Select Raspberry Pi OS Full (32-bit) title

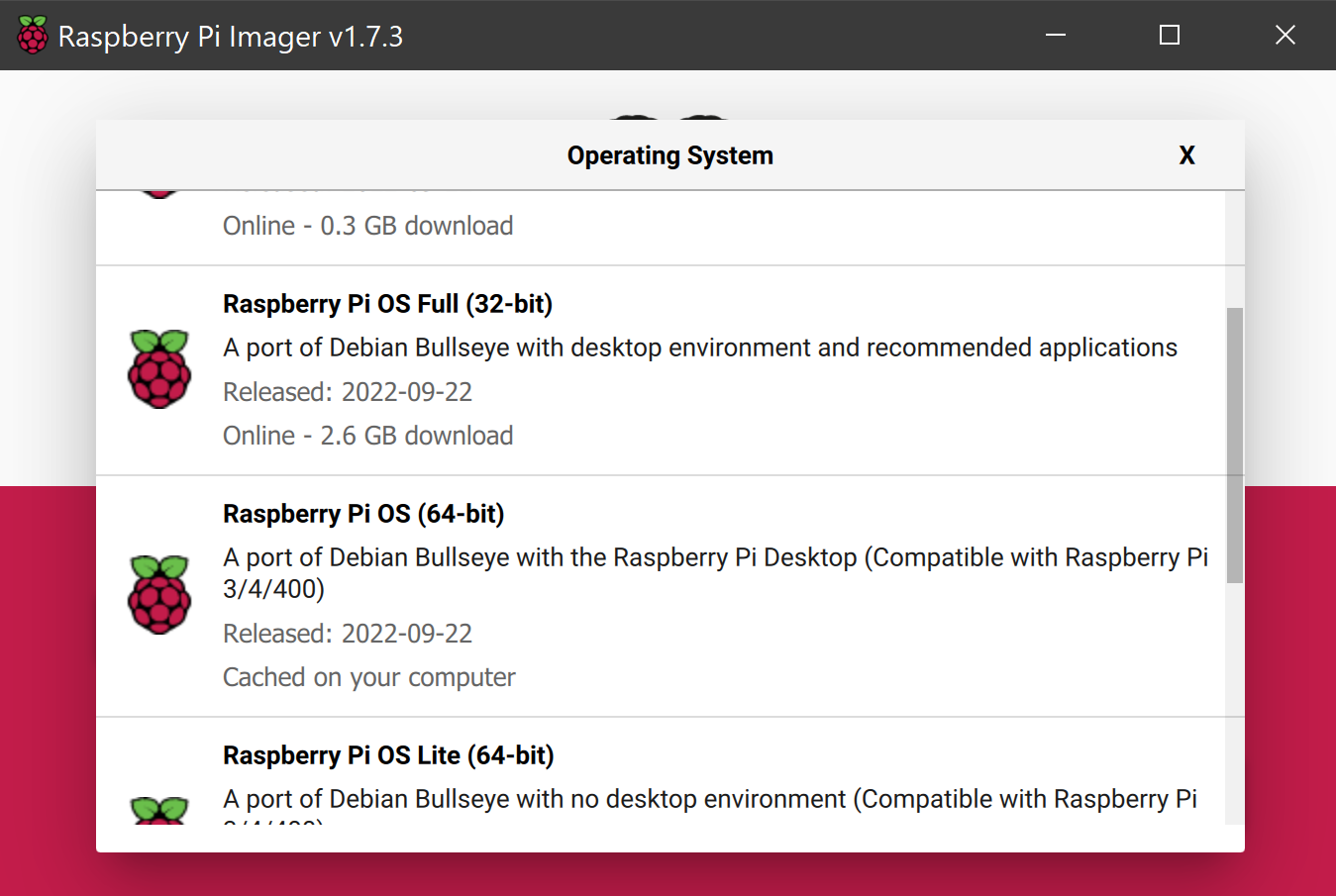tap(387, 304)
